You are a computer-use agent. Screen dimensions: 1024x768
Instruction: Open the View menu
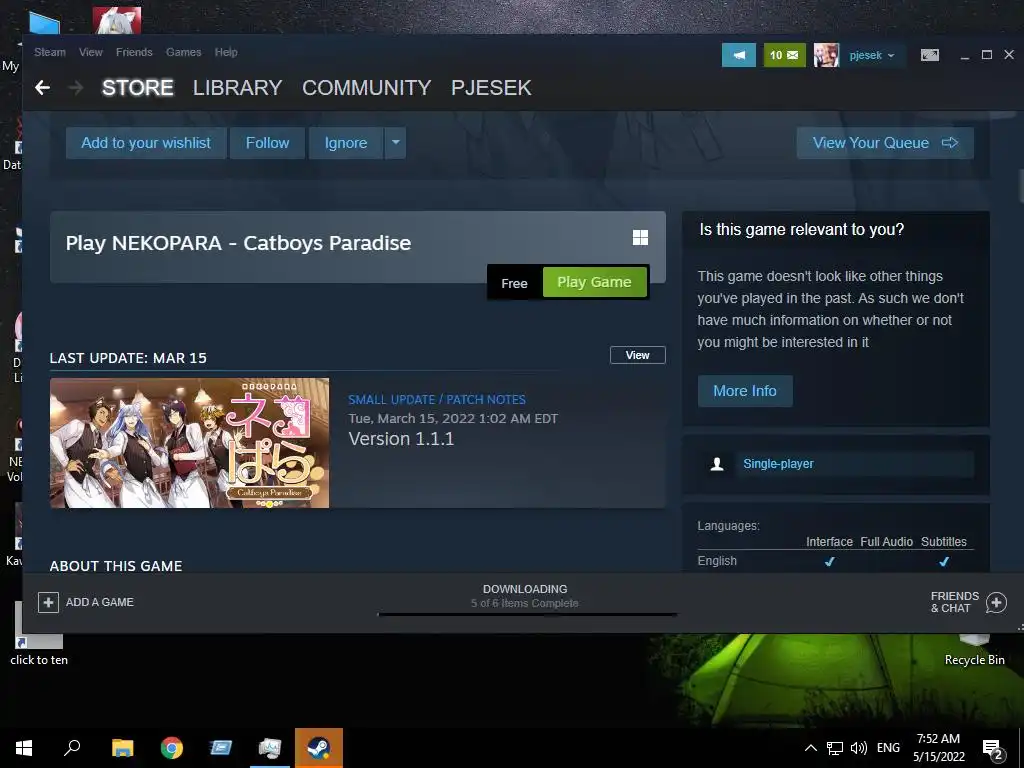91,52
